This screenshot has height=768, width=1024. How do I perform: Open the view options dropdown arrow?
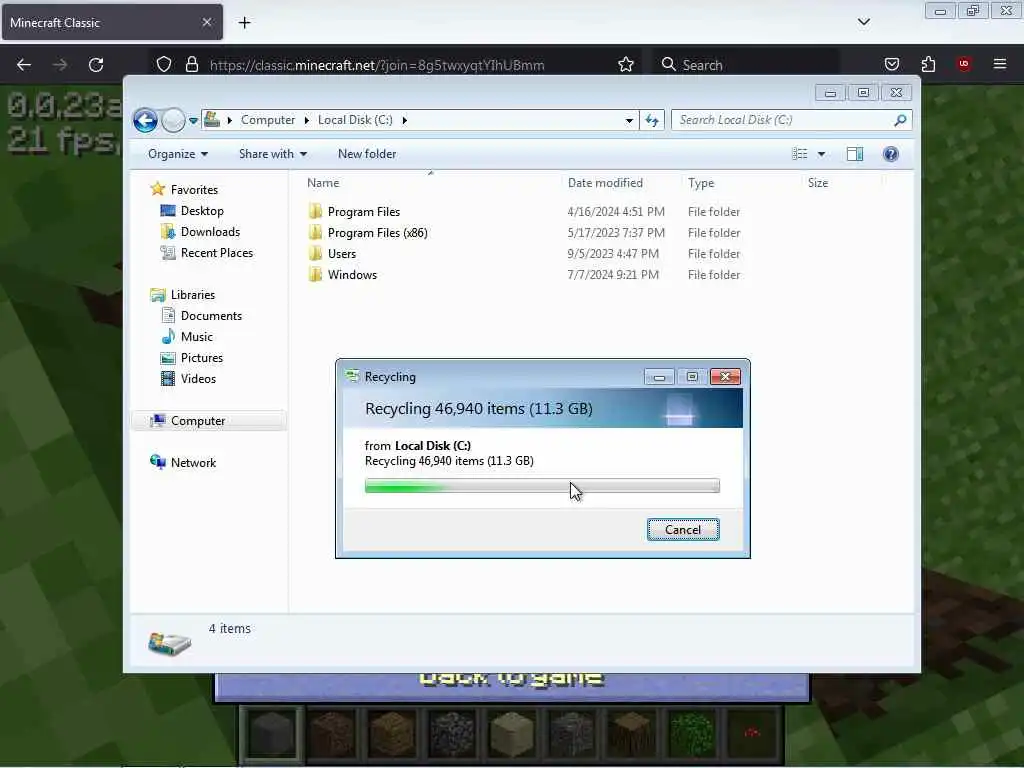click(x=822, y=154)
